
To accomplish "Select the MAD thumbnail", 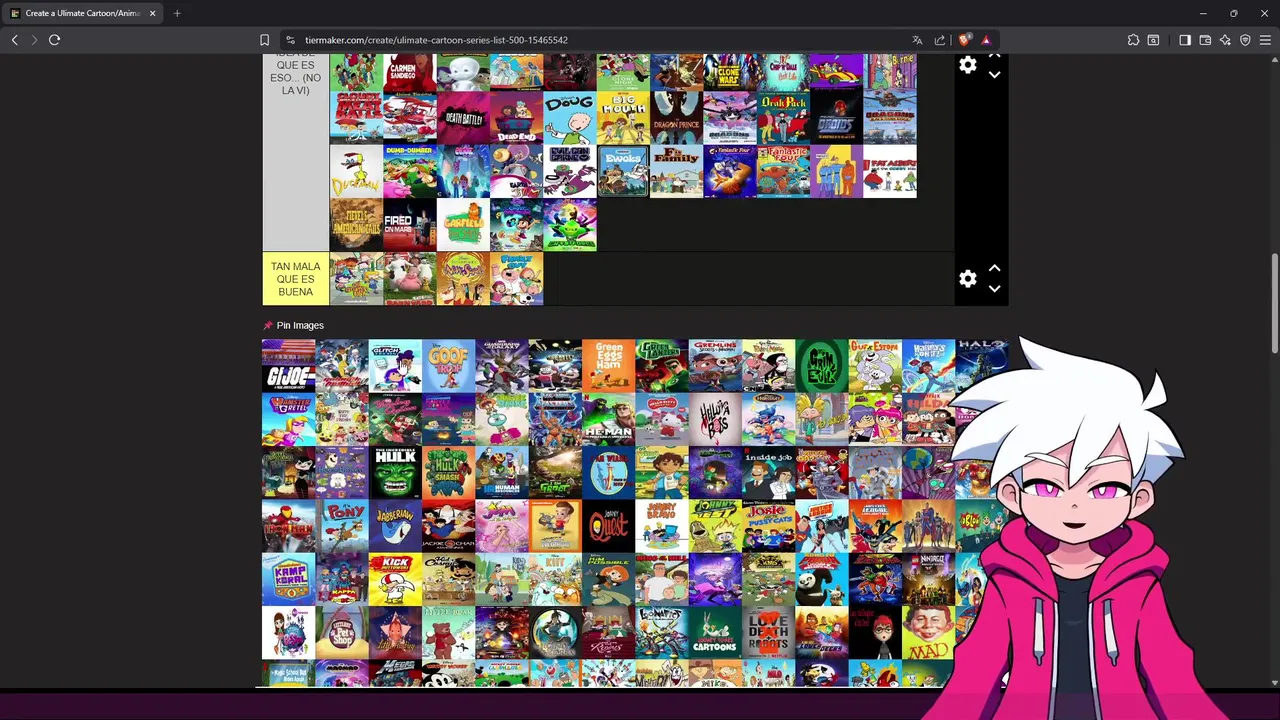I will tap(928, 632).
